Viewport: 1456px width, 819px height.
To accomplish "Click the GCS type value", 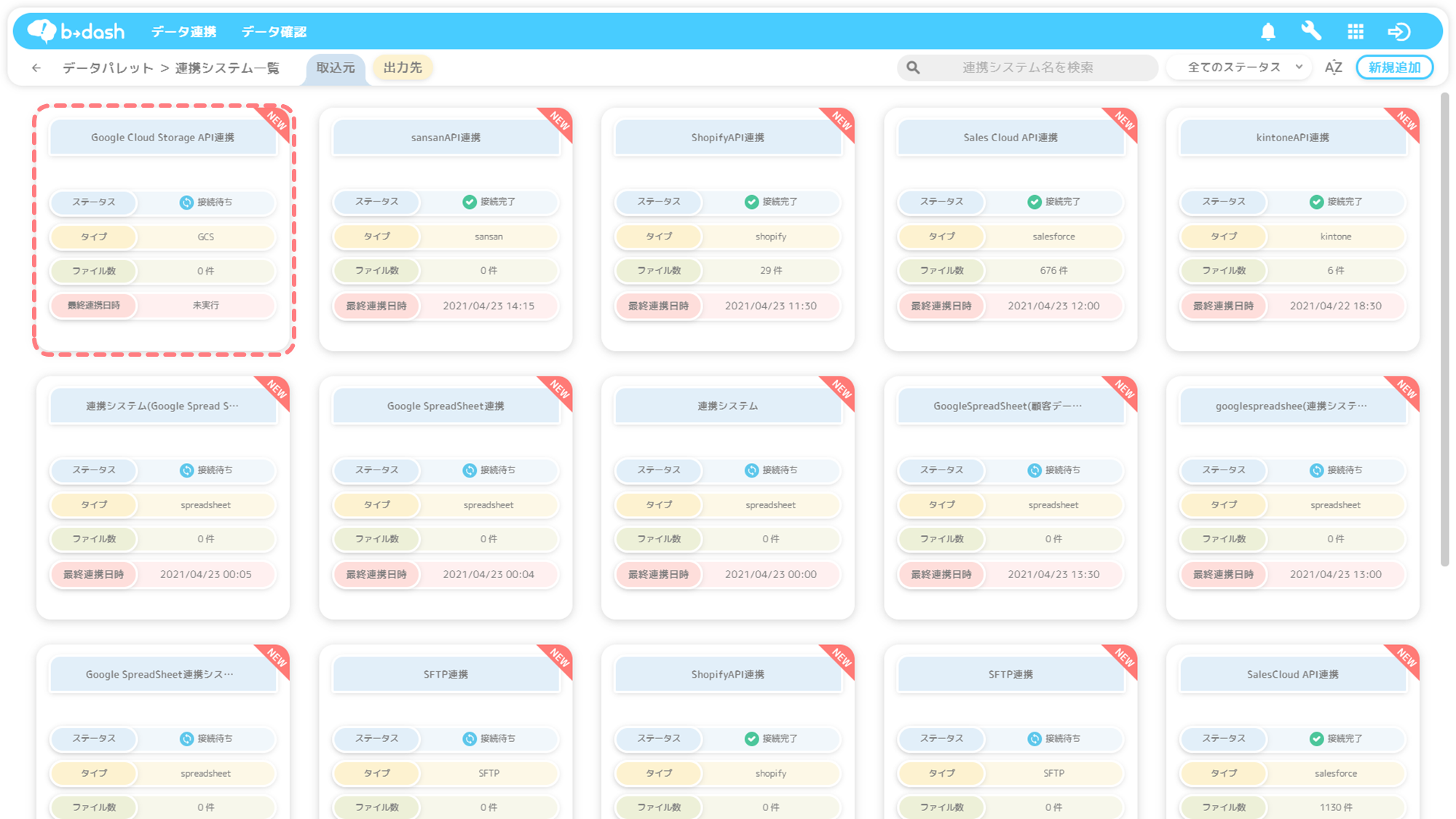I will click(x=206, y=237).
